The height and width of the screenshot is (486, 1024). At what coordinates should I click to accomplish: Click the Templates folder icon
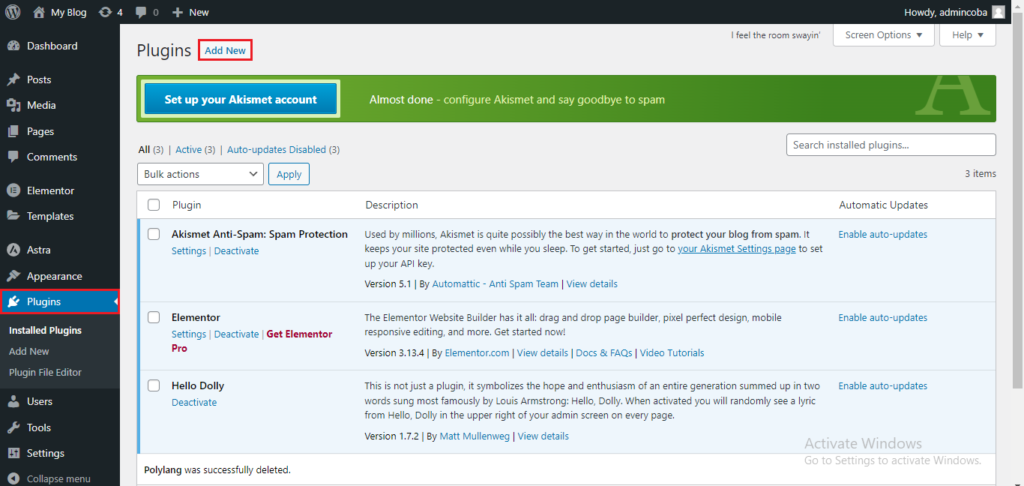click(13, 216)
